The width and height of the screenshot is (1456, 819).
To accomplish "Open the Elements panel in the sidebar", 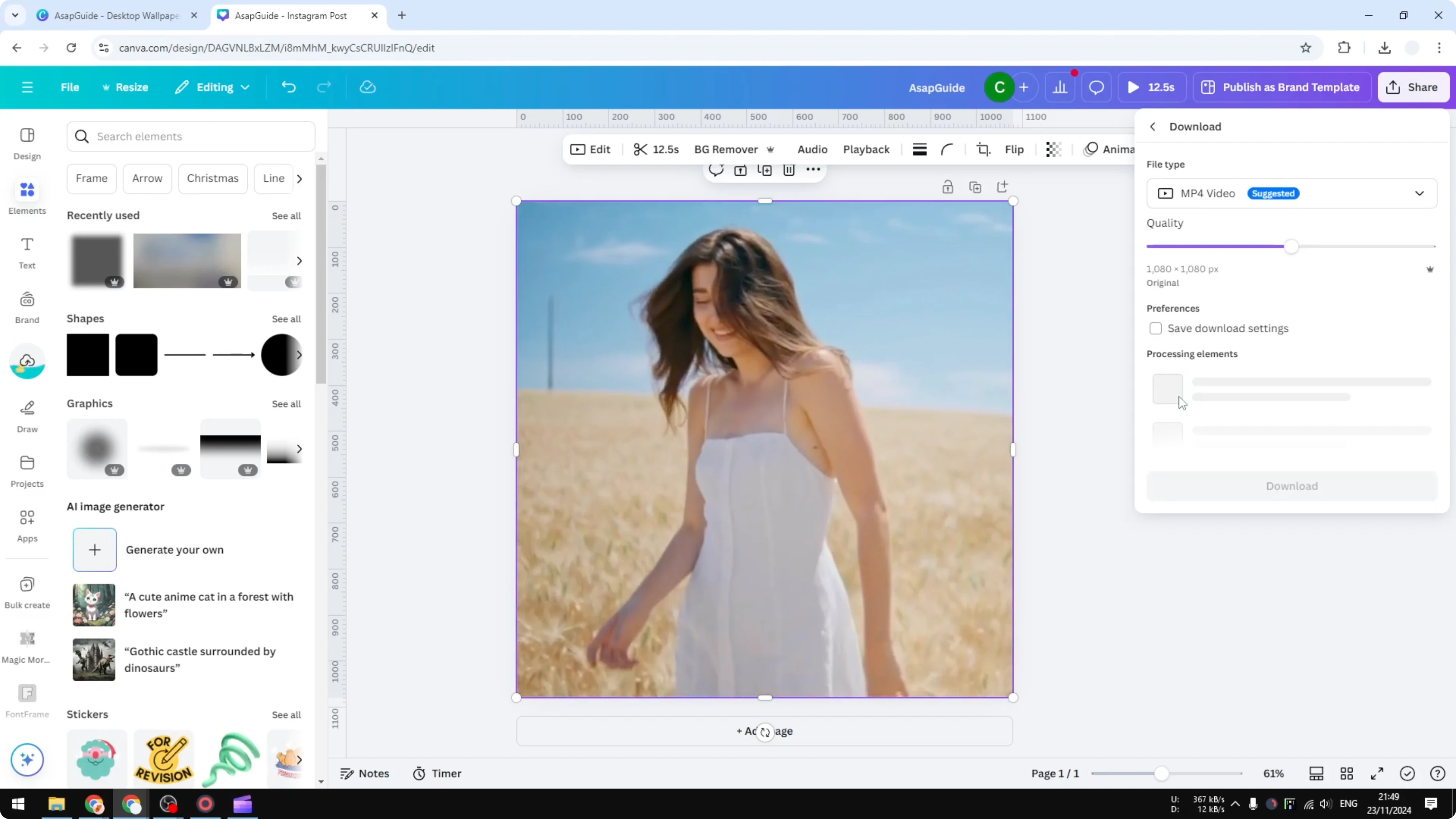I will pyautogui.click(x=27, y=196).
